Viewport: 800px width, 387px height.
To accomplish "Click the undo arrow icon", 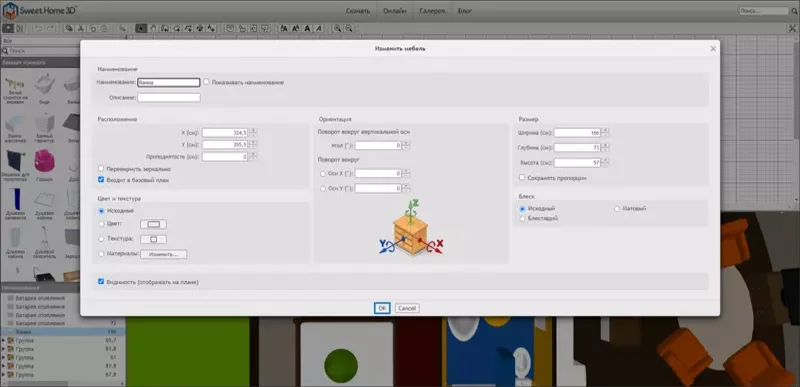I will coord(38,29).
